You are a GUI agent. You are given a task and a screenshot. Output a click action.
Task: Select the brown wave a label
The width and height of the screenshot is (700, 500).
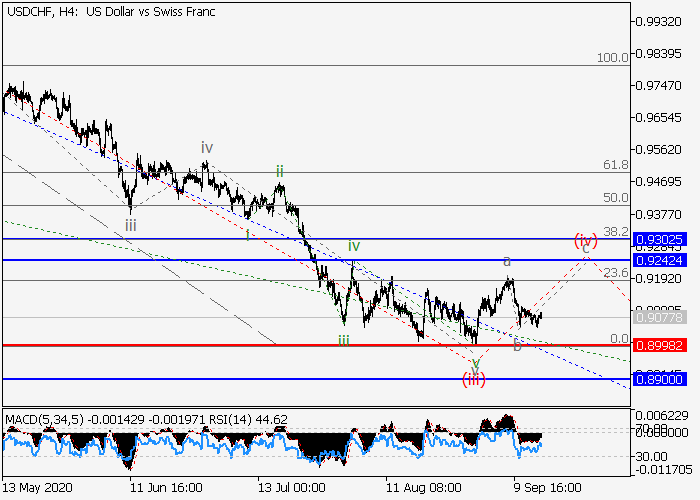[507, 261]
